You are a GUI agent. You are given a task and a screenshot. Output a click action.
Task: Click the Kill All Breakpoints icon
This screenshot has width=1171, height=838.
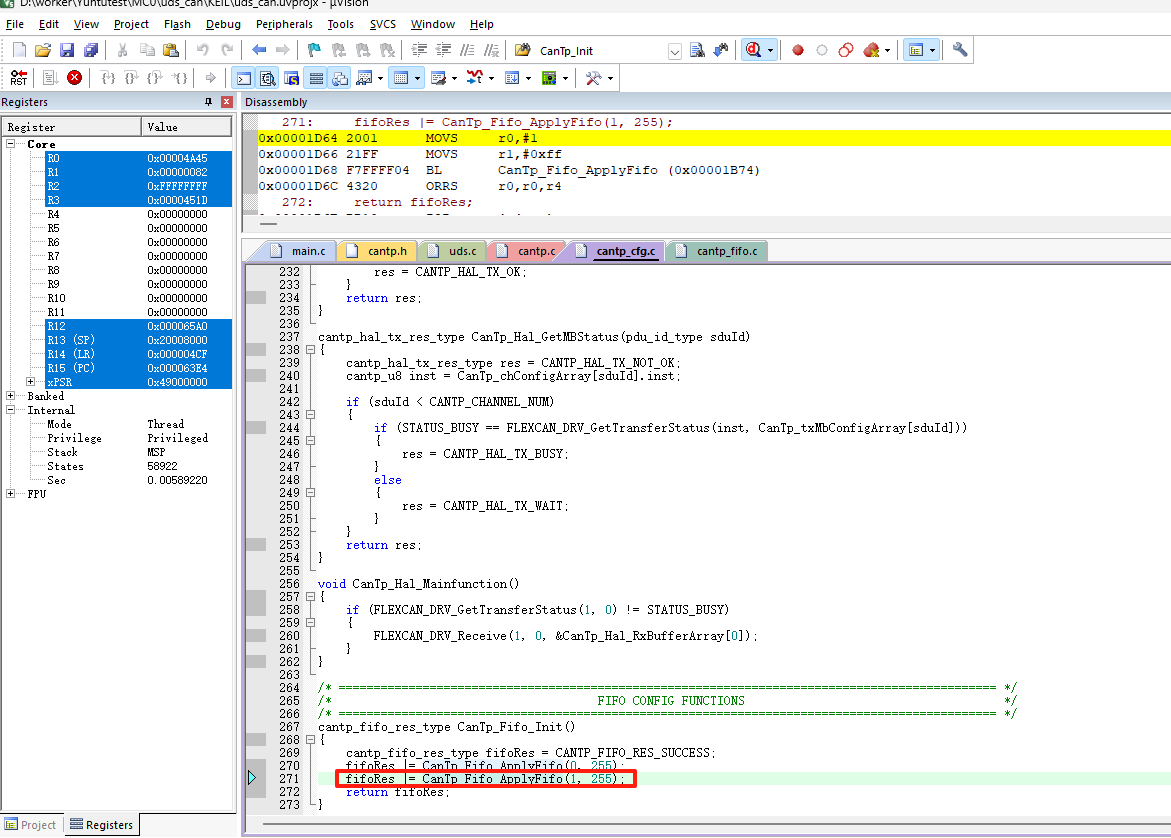click(x=871, y=51)
